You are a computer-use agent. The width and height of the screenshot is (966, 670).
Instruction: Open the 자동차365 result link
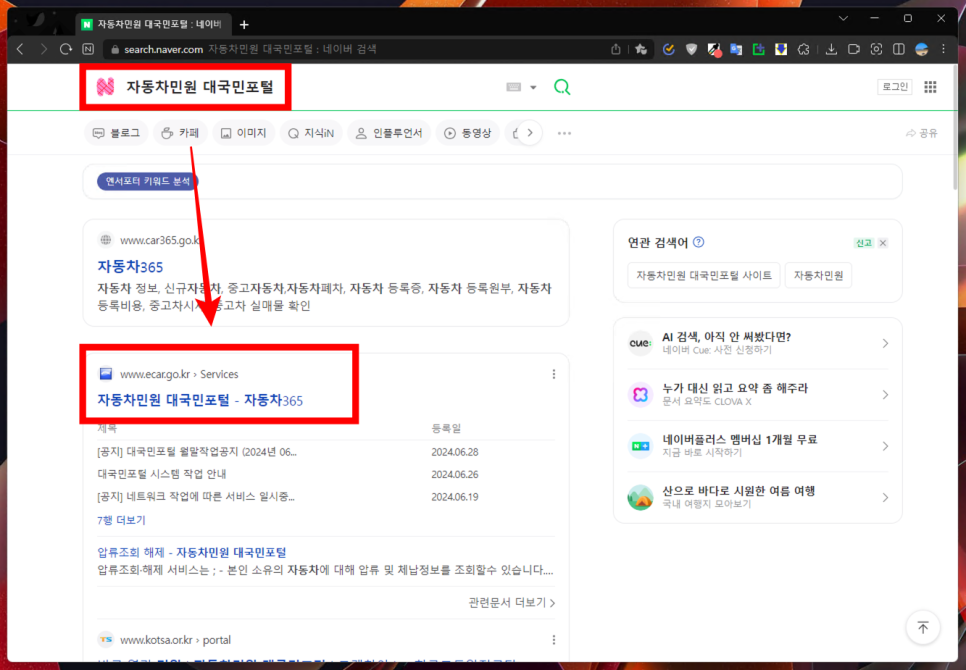coord(130,267)
